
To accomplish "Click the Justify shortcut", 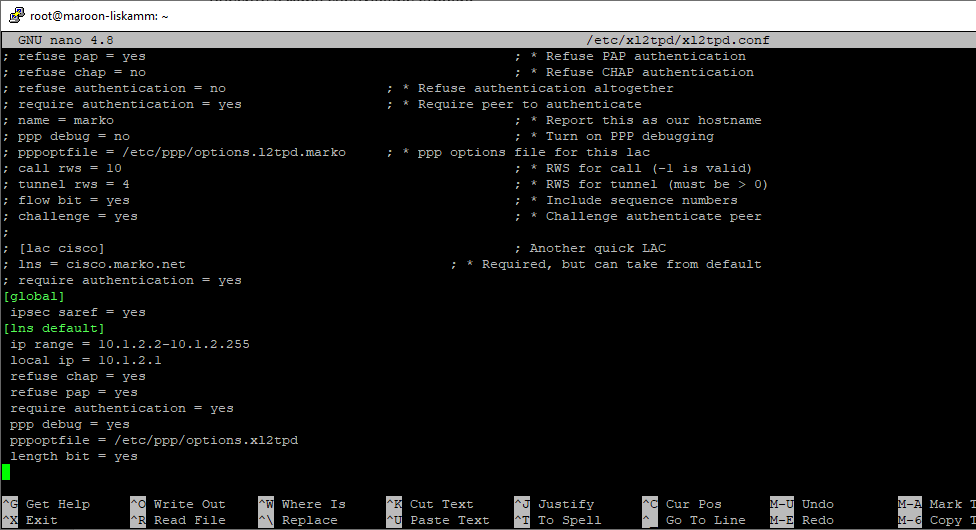I will point(554,504).
